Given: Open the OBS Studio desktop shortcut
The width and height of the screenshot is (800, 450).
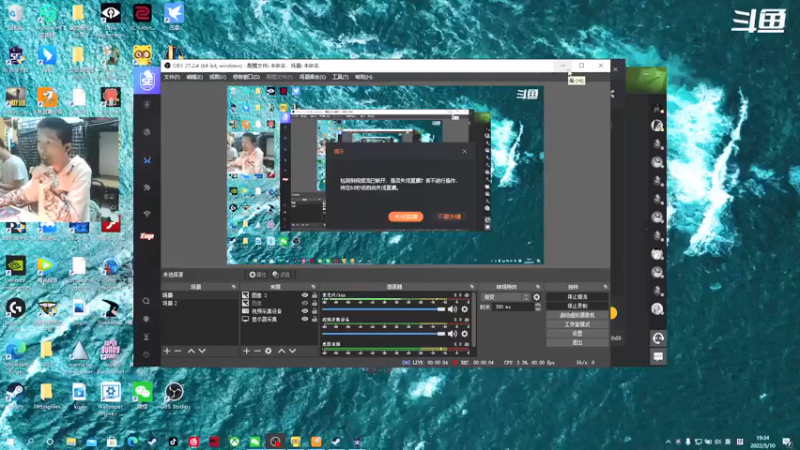Looking at the screenshot, I should pyautogui.click(x=174, y=395).
